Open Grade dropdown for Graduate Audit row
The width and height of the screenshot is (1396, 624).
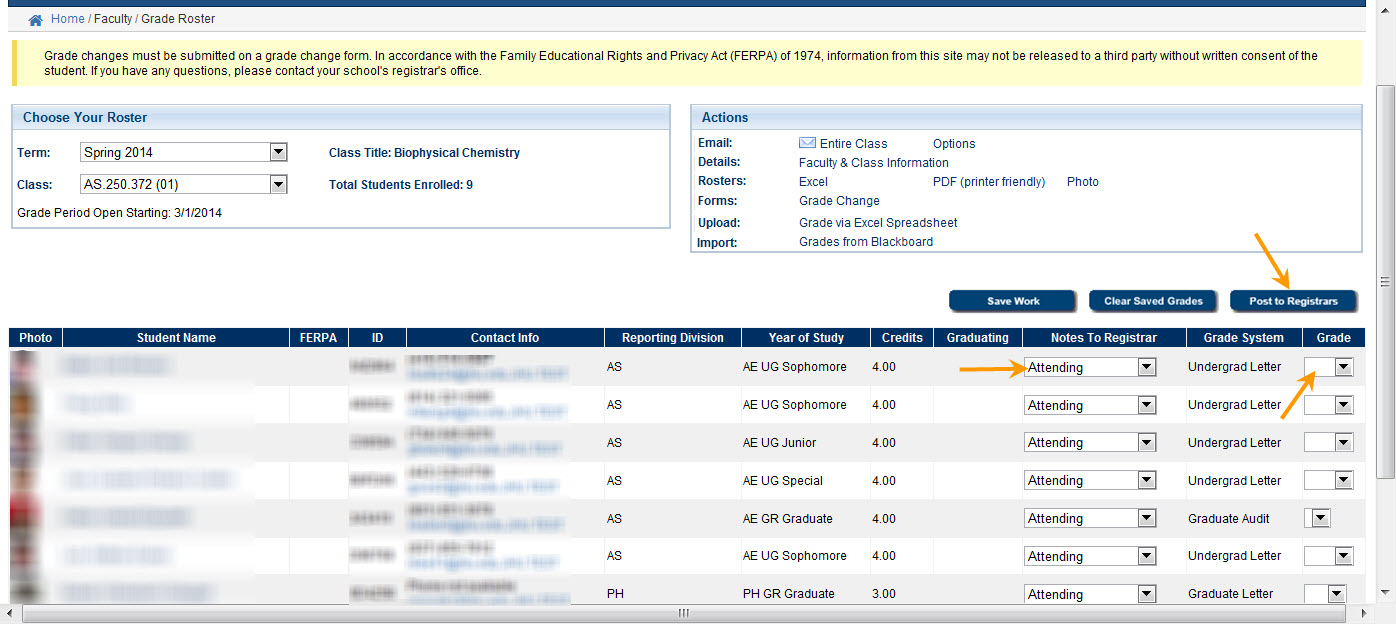(1318, 518)
